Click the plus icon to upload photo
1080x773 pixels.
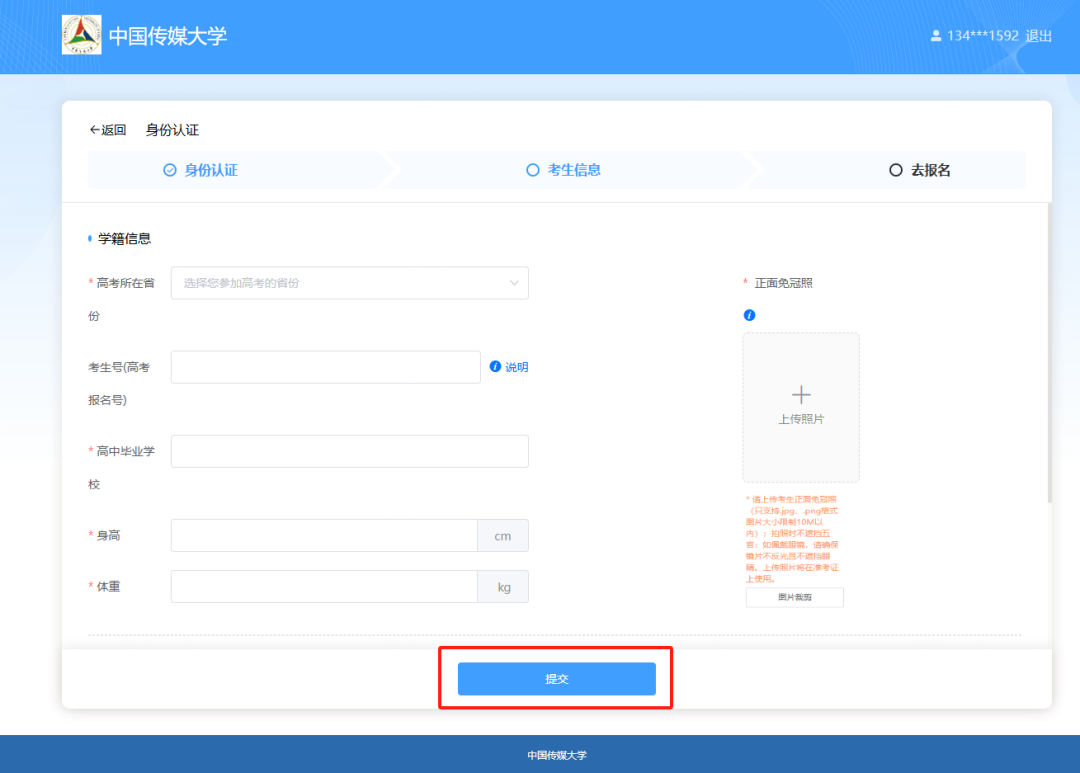pos(801,394)
